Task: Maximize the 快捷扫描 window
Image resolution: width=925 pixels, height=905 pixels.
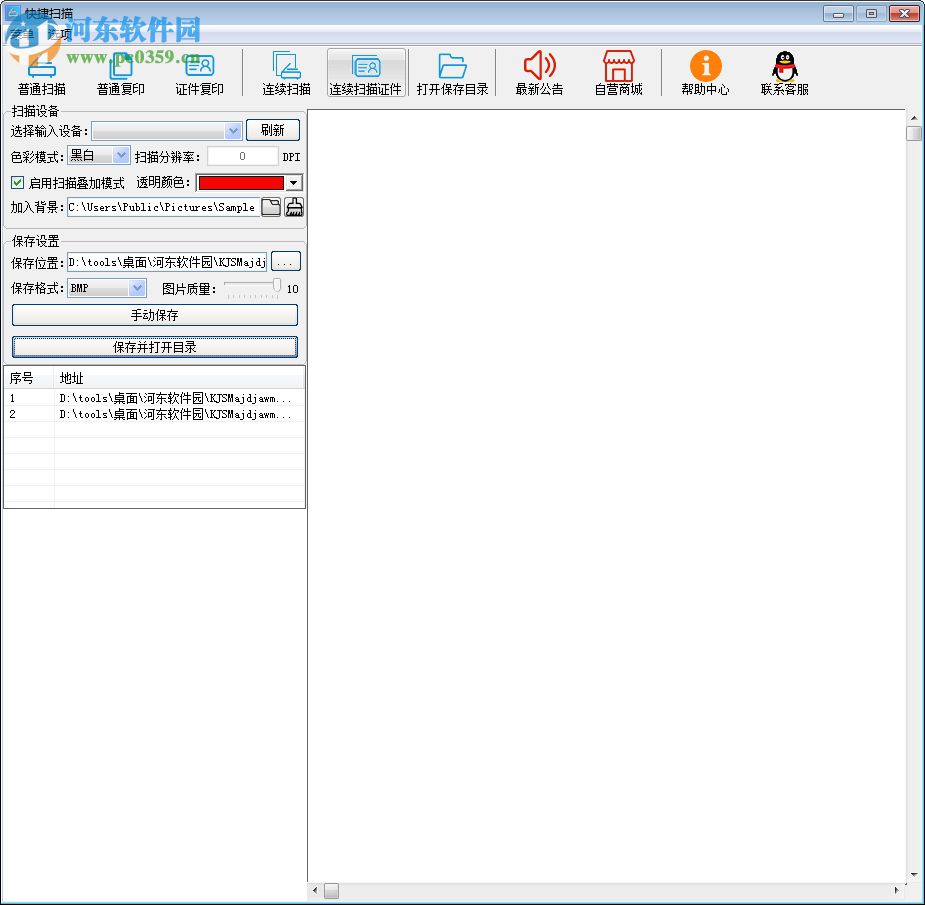Action: tap(871, 14)
